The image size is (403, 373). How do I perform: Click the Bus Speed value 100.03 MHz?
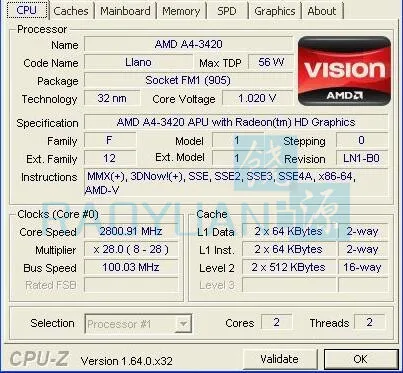click(x=131, y=267)
